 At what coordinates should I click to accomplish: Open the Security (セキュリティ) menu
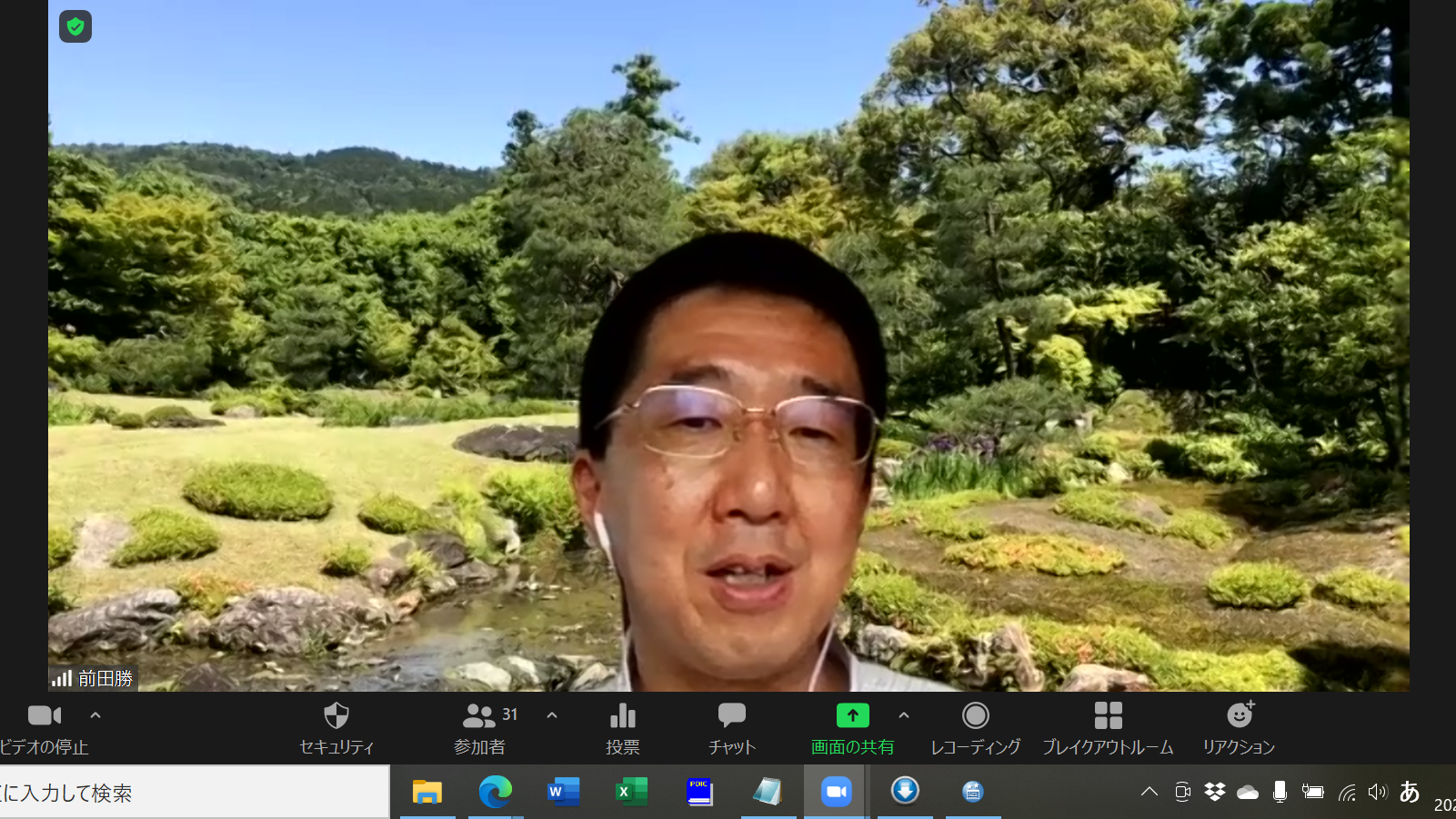336,727
